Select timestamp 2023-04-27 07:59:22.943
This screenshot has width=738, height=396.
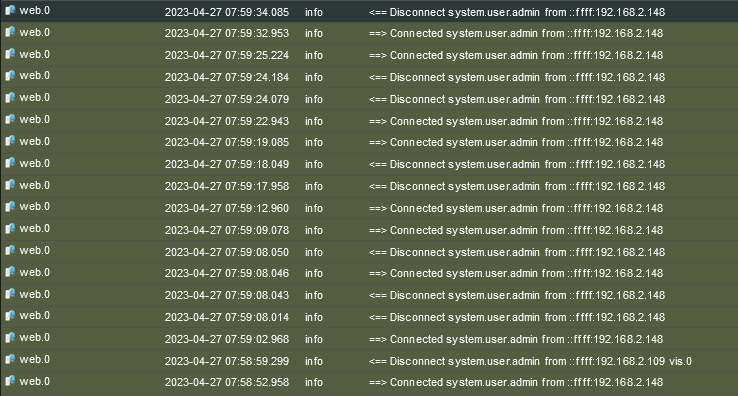pyautogui.click(x=227, y=121)
